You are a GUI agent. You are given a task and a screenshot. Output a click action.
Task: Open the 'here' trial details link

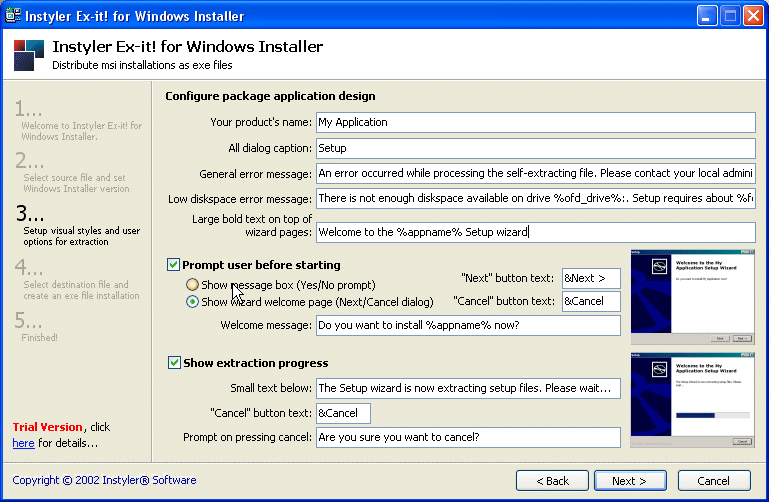pos(23,443)
